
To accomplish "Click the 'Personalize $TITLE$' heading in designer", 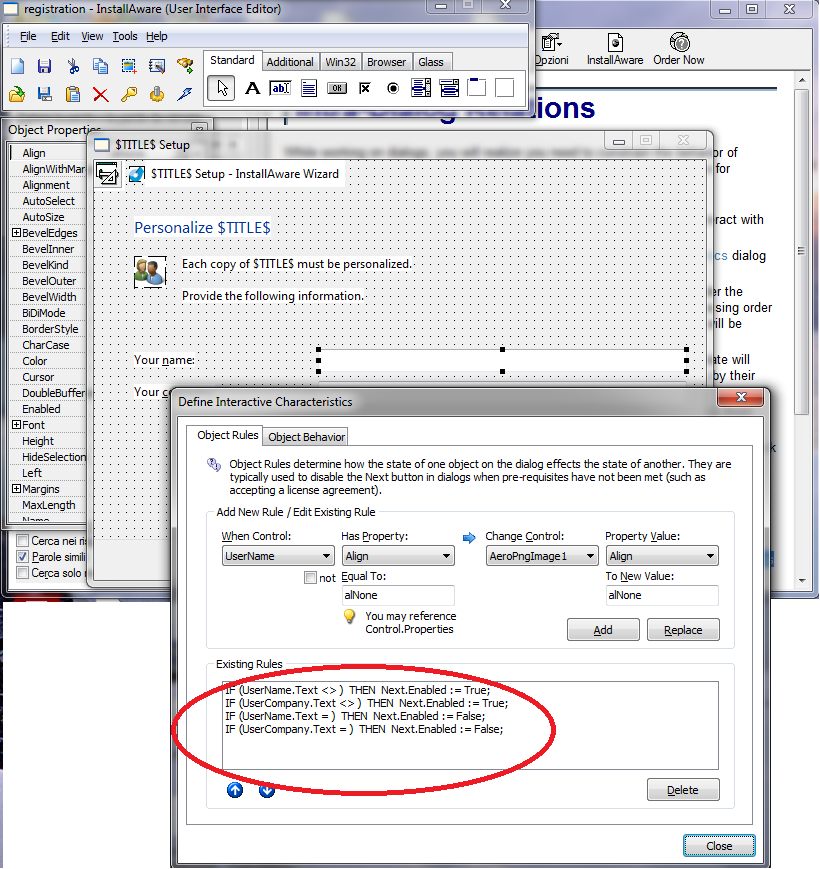I will click(x=202, y=228).
